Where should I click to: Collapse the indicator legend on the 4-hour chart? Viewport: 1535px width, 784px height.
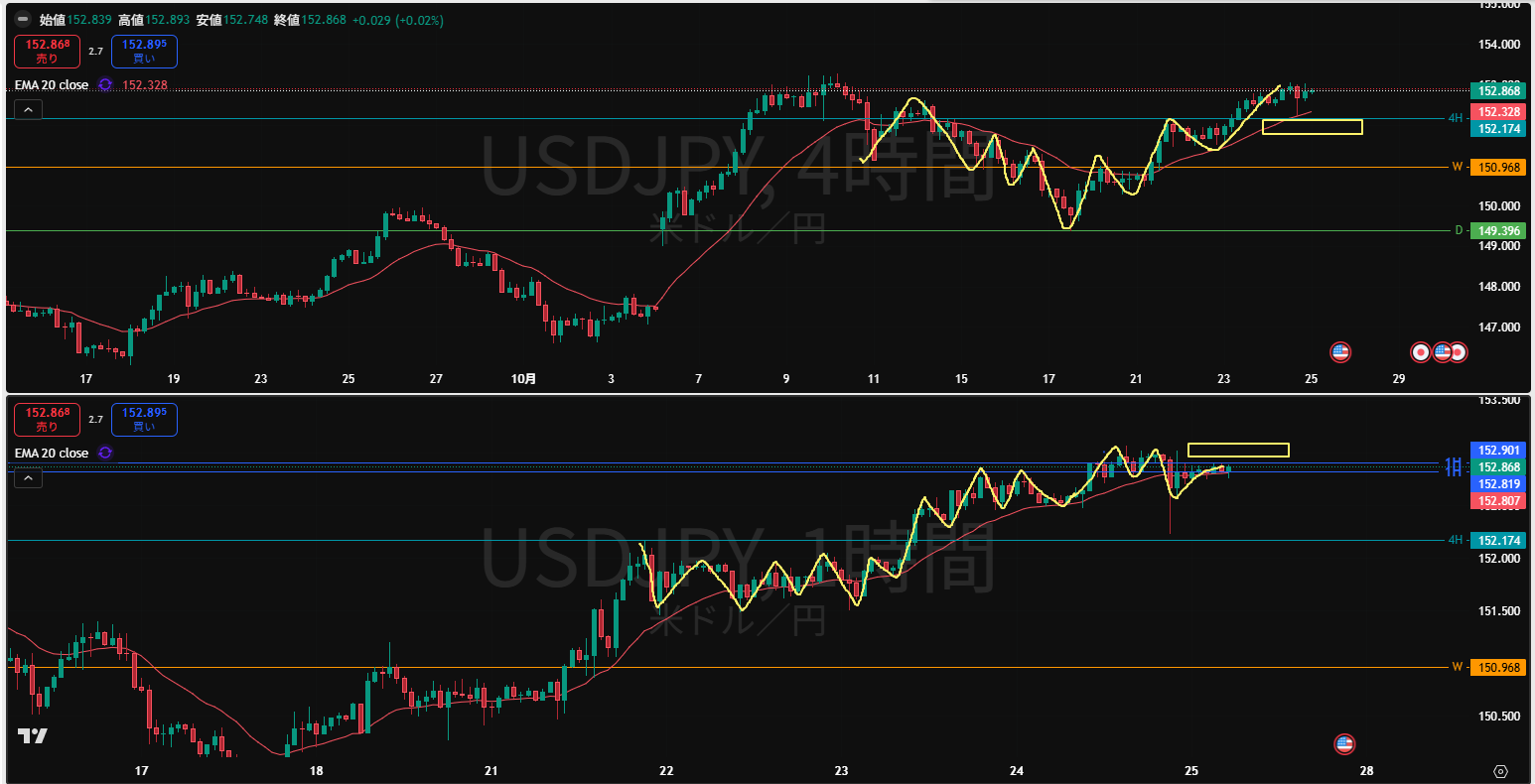coord(28,110)
